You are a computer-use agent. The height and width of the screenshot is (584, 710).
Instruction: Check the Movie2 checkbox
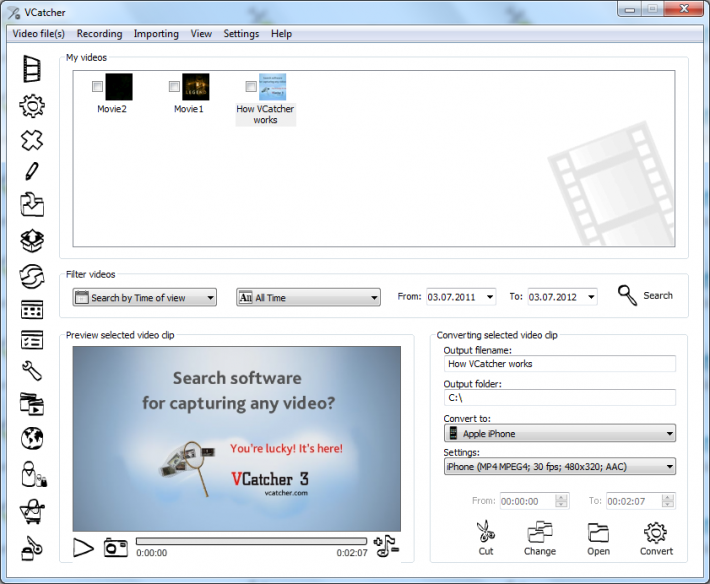click(x=97, y=86)
